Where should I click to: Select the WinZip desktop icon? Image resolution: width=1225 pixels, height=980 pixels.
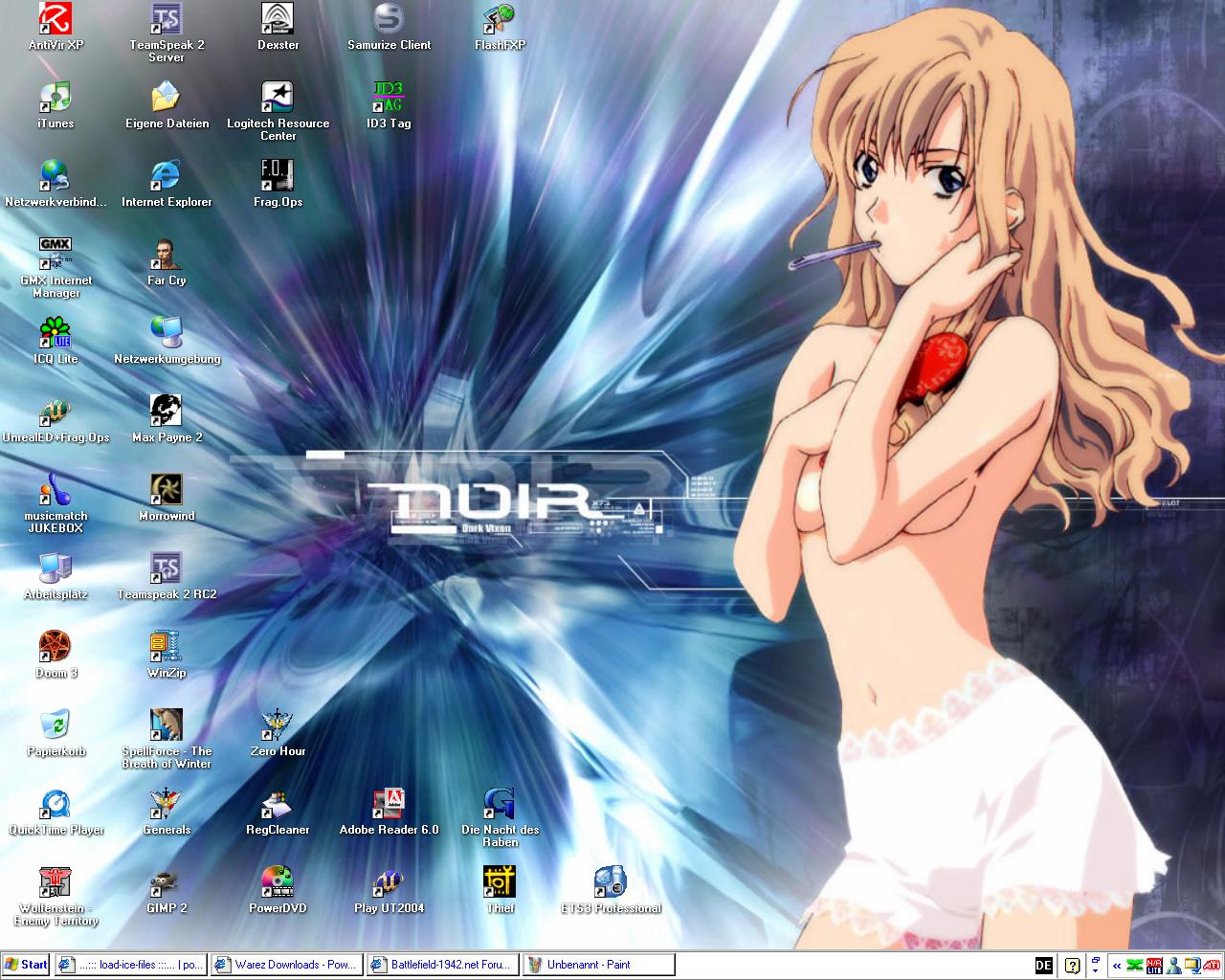(x=167, y=655)
